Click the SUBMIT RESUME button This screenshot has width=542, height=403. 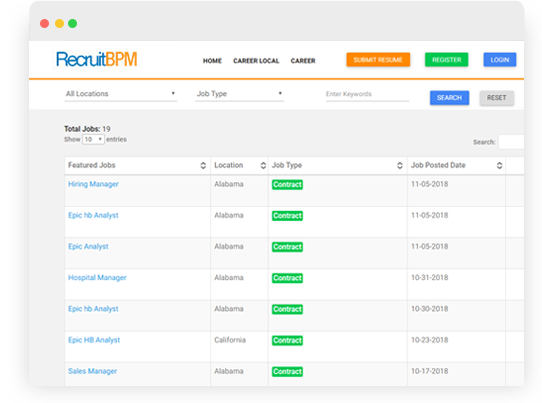(x=378, y=60)
